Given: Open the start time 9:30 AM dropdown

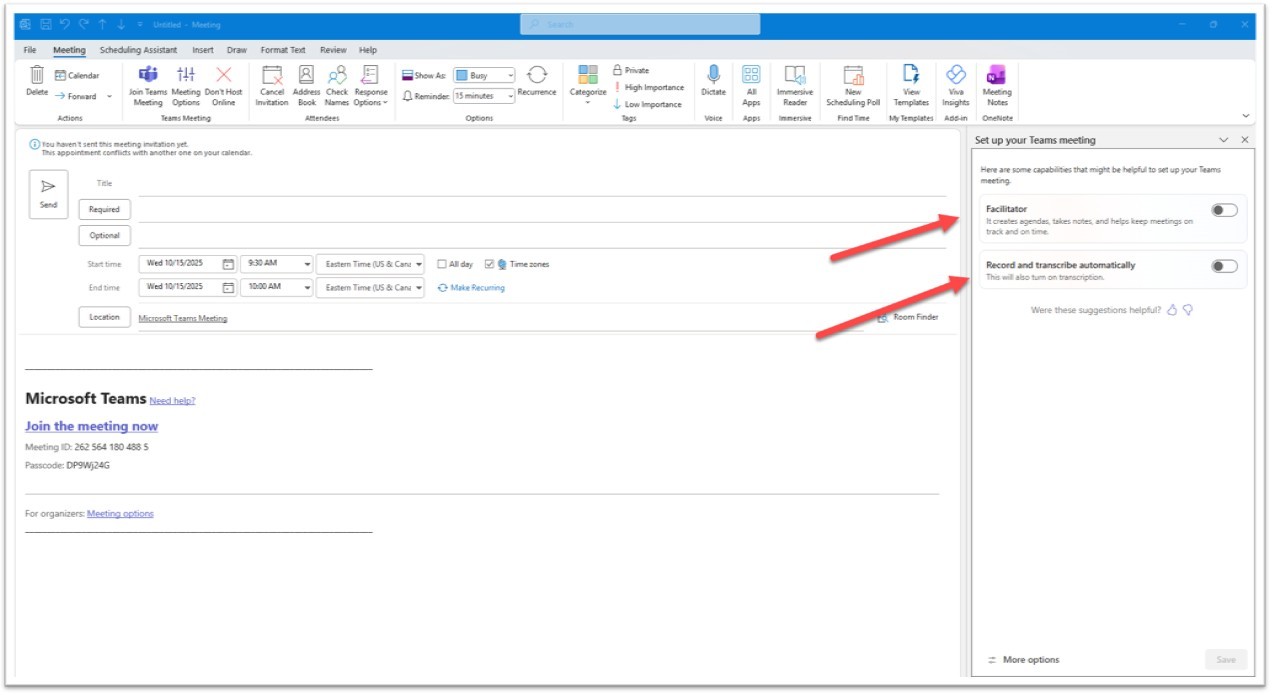Looking at the screenshot, I should pos(305,264).
